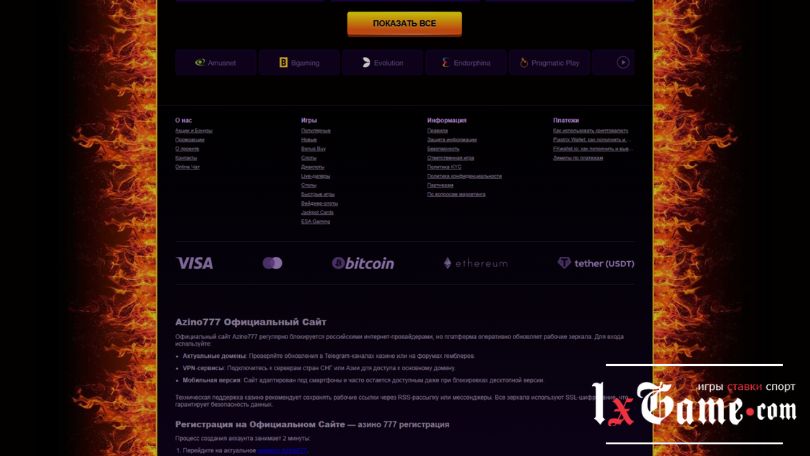The width and height of the screenshot is (810, 456).
Task: Open the Bonus Buy games link
Action: [x=313, y=149]
